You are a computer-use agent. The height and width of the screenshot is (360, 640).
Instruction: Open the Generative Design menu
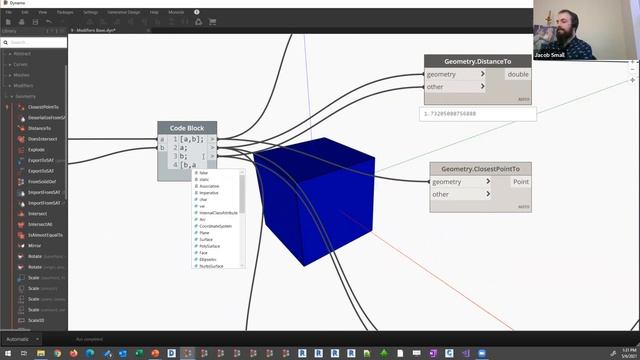[124, 12]
